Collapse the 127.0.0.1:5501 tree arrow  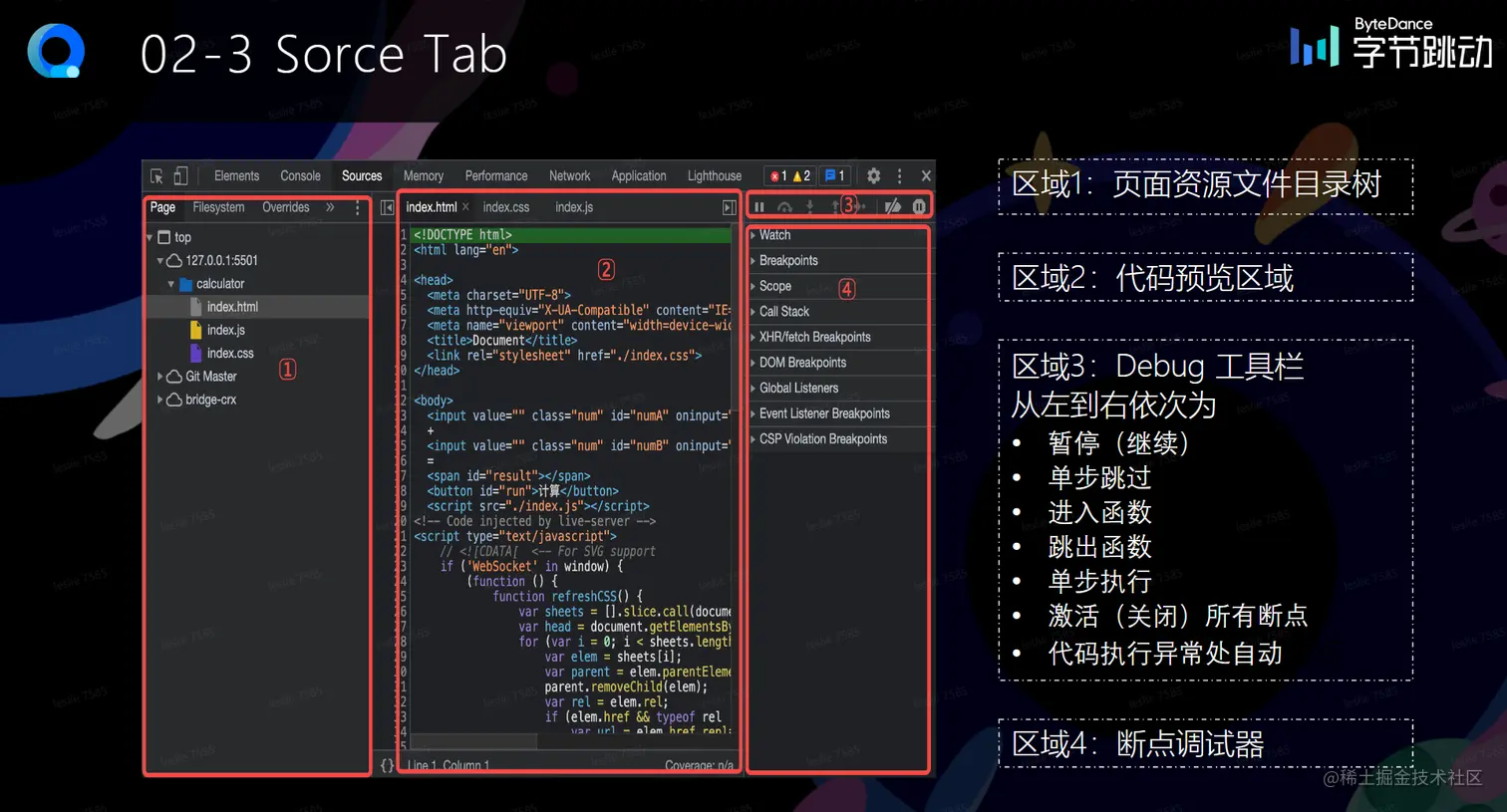click(x=159, y=260)
